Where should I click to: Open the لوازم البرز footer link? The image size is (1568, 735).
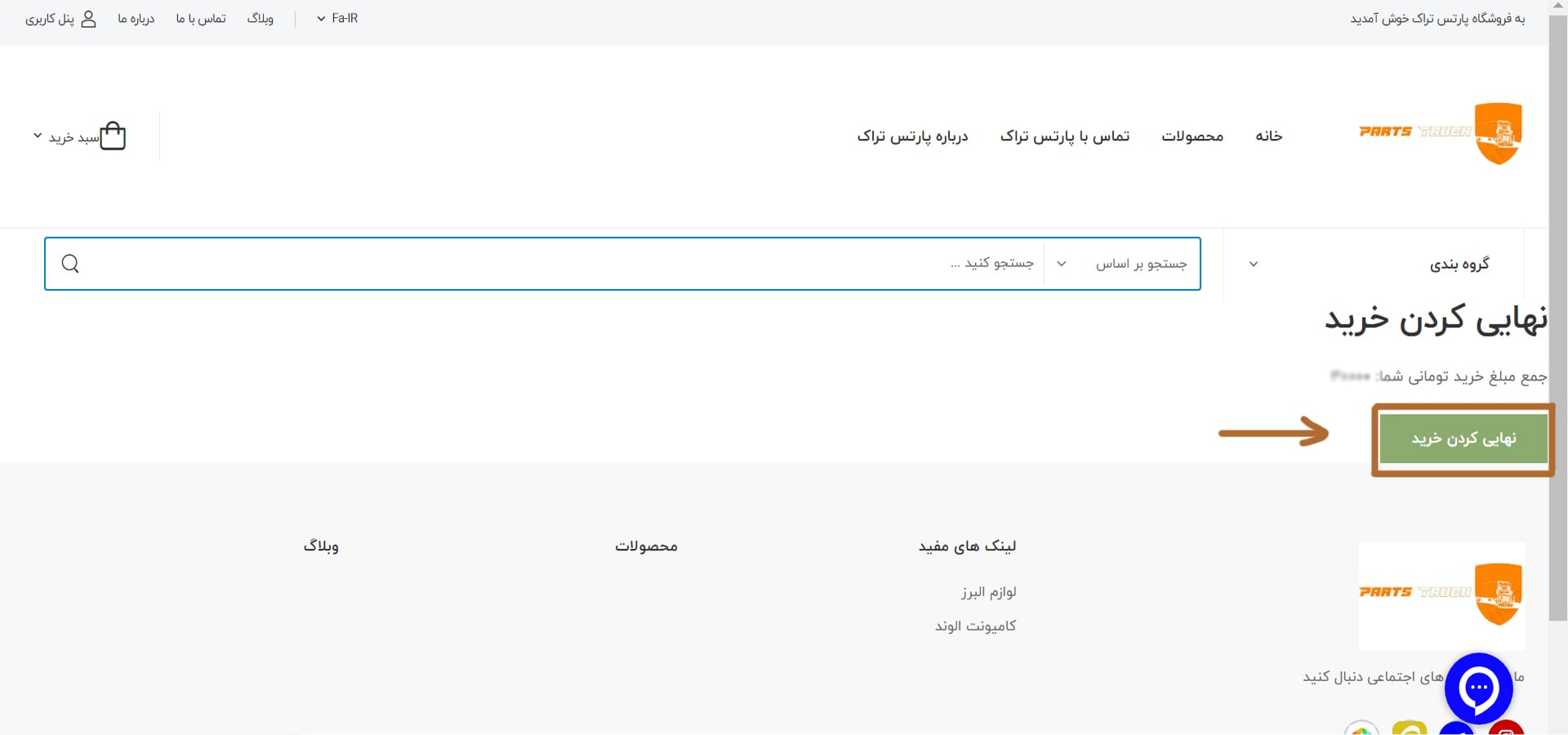(x=988, y=591)
